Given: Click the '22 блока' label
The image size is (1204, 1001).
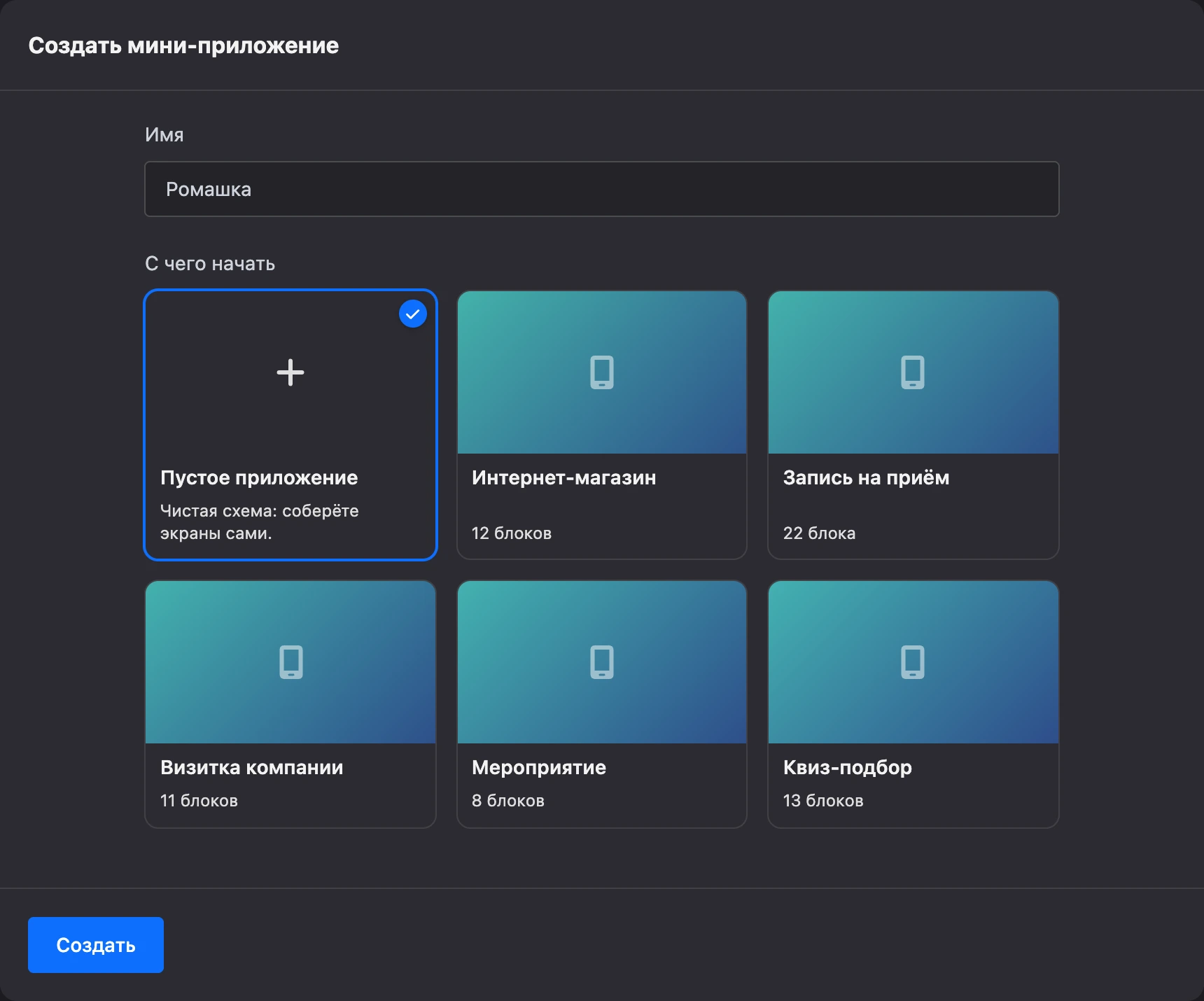Looking at the screenshot, I should 819,533.
